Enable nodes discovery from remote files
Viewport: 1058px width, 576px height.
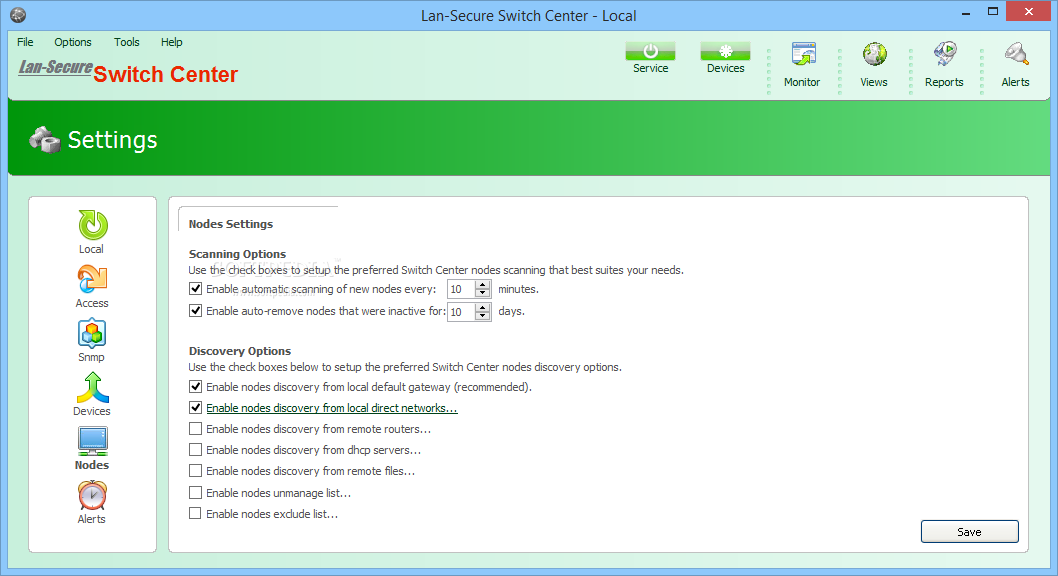[196, 470]
